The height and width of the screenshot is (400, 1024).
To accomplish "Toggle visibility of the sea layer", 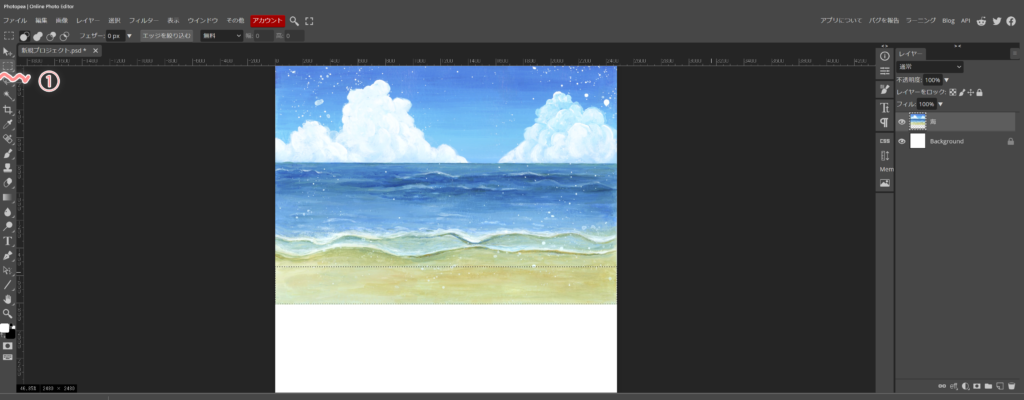I will 902,122.
